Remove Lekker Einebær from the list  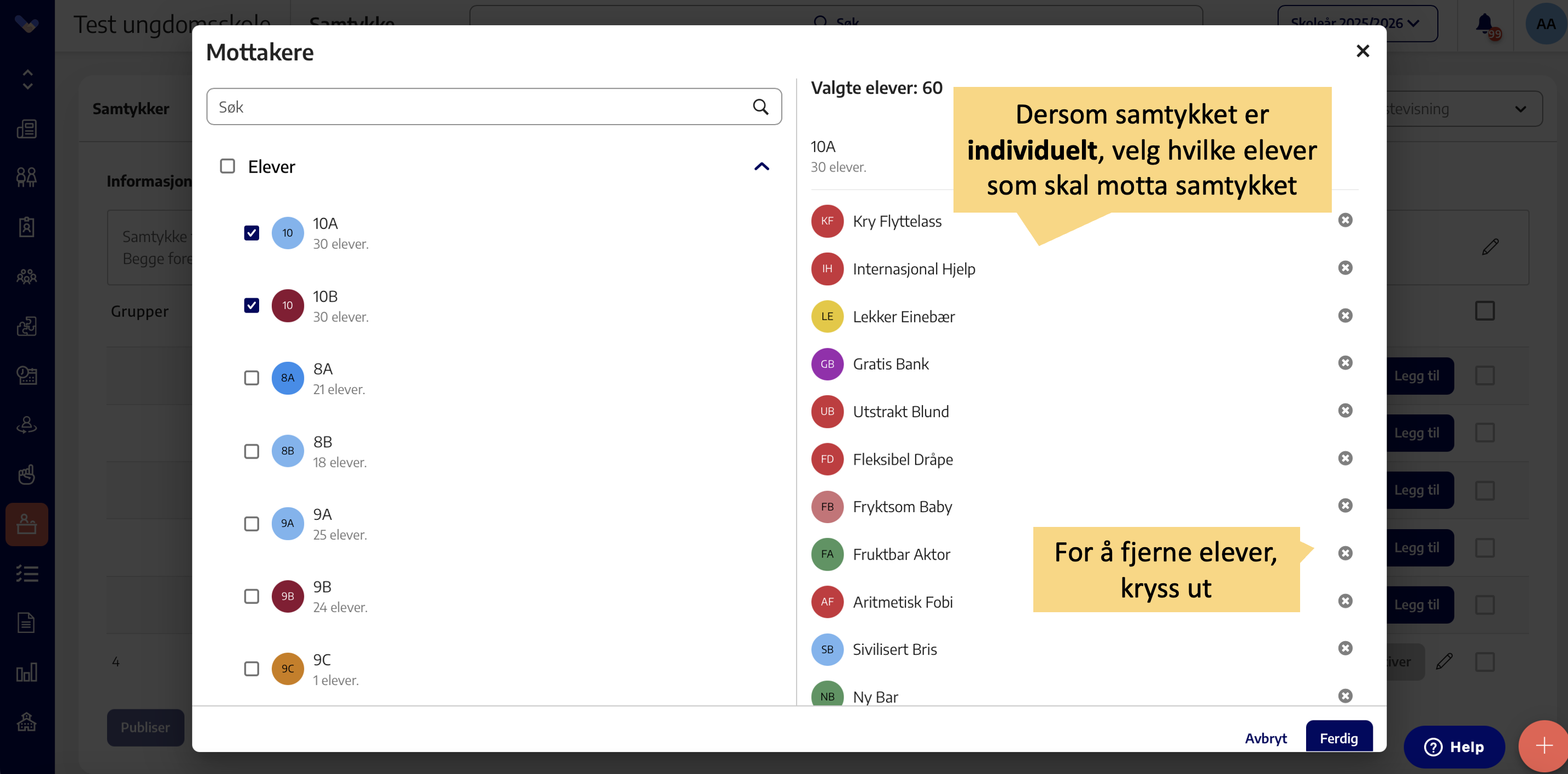1345,315
